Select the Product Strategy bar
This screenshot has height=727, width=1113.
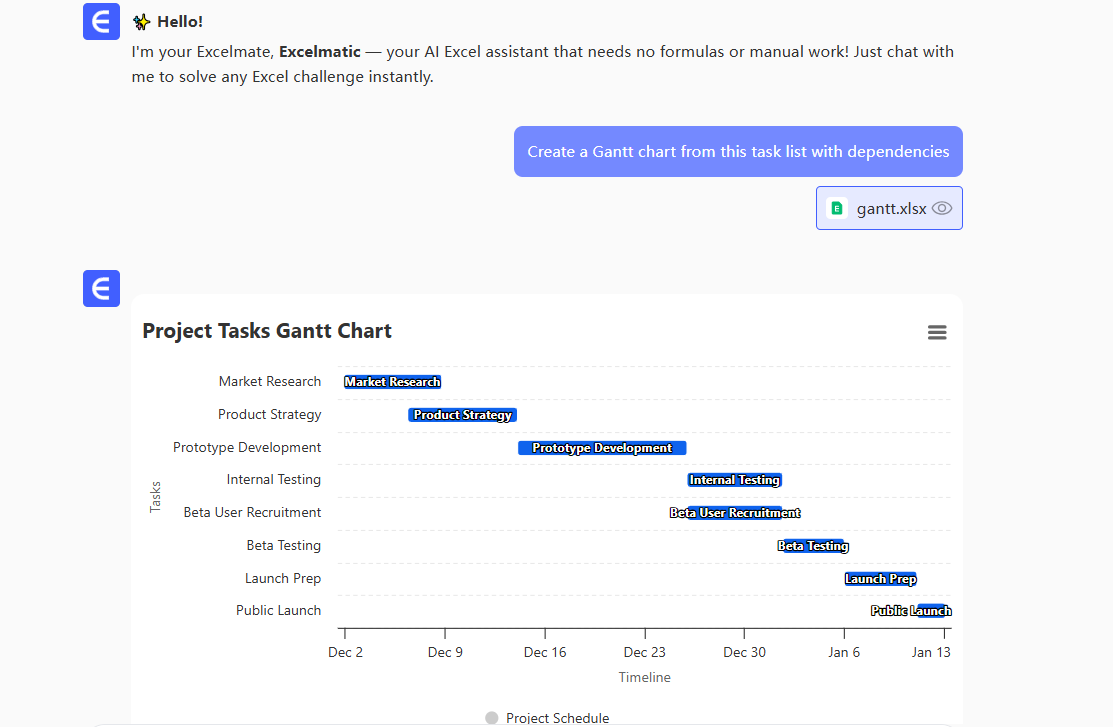point(462,414)
